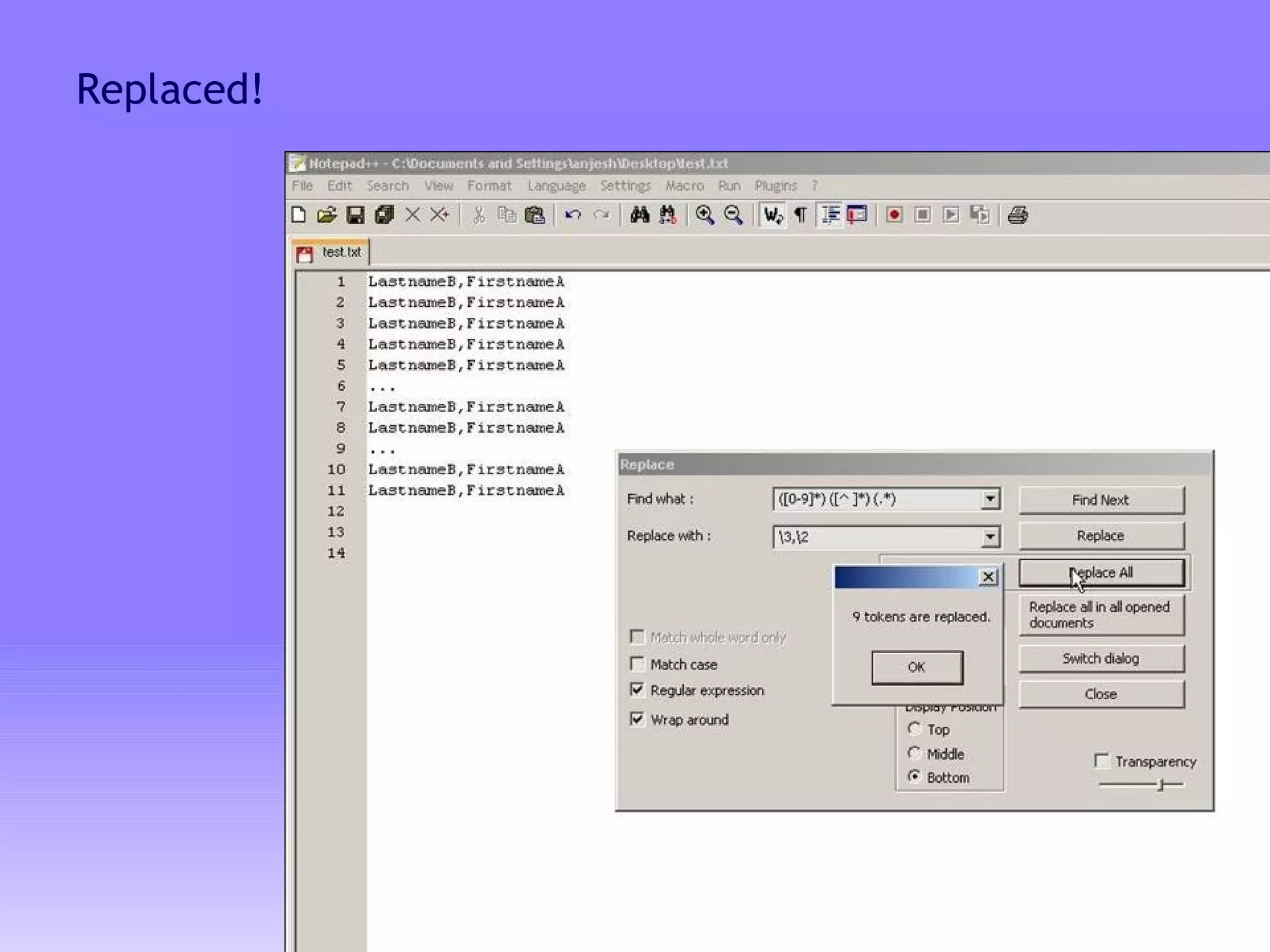Click the Transparency slider handle
Image resolution: width=1270 pixels, height=952 pixels.
pos(1161,785)
